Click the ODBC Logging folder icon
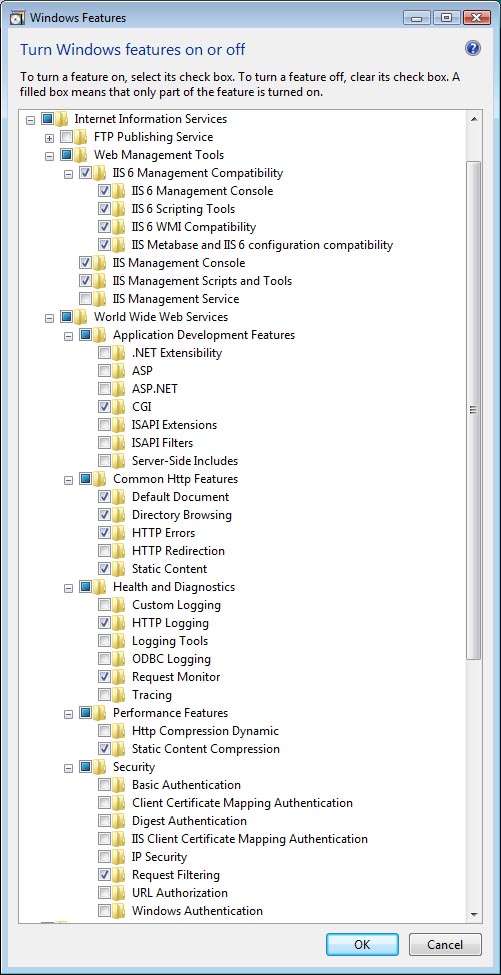This screenshot has height=975, width=501. [x=119, y=659]
